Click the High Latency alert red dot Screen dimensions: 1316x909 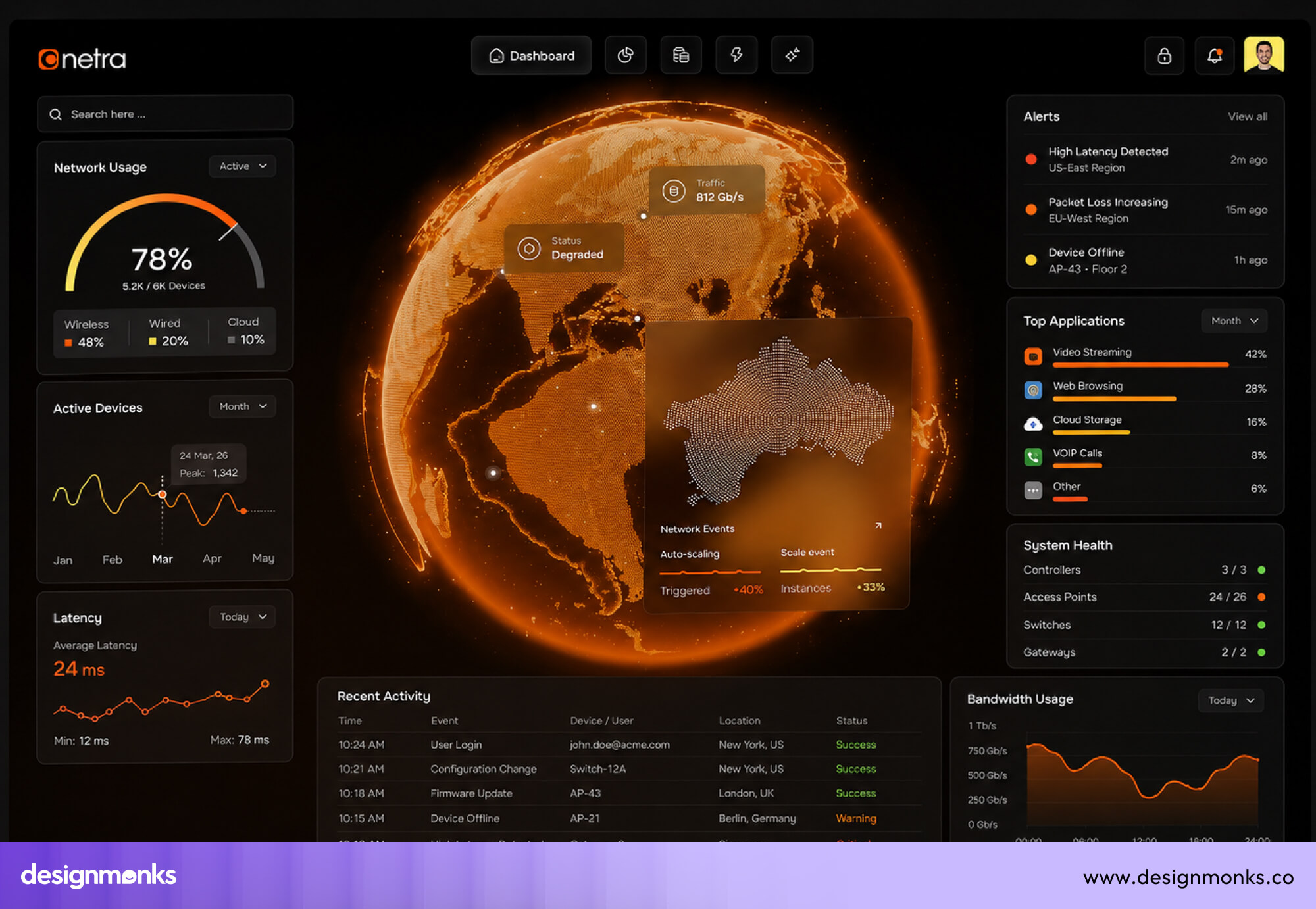coord(1031,159)
